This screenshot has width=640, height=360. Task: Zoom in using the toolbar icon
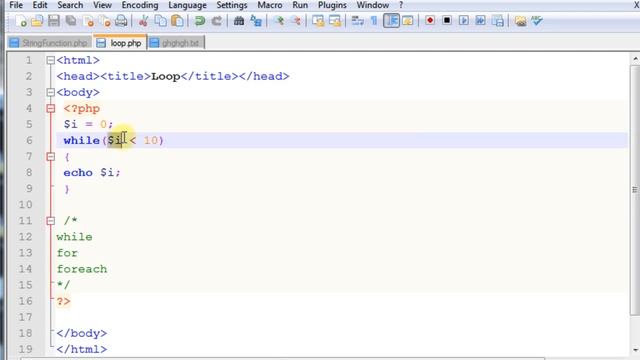pyautogui.click(x=279, y=21)
